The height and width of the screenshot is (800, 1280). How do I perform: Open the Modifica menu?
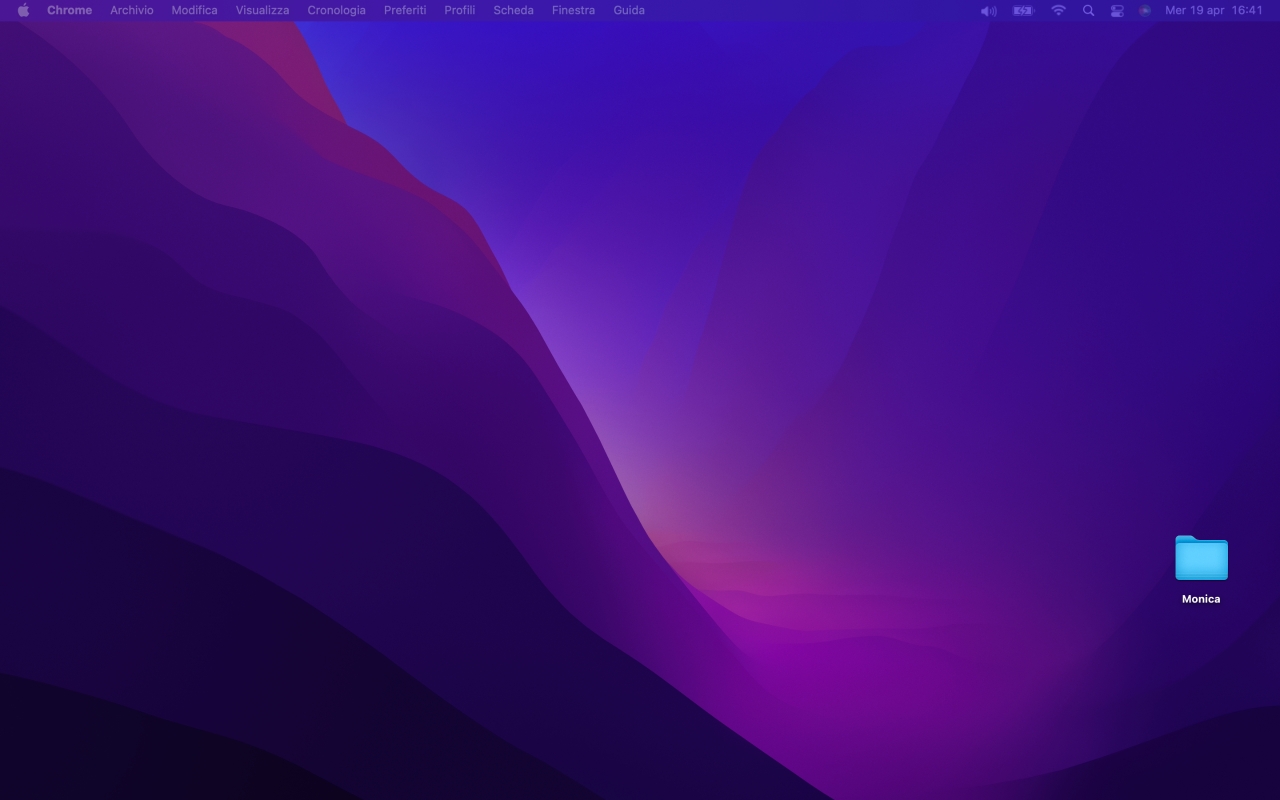point(194,10)
